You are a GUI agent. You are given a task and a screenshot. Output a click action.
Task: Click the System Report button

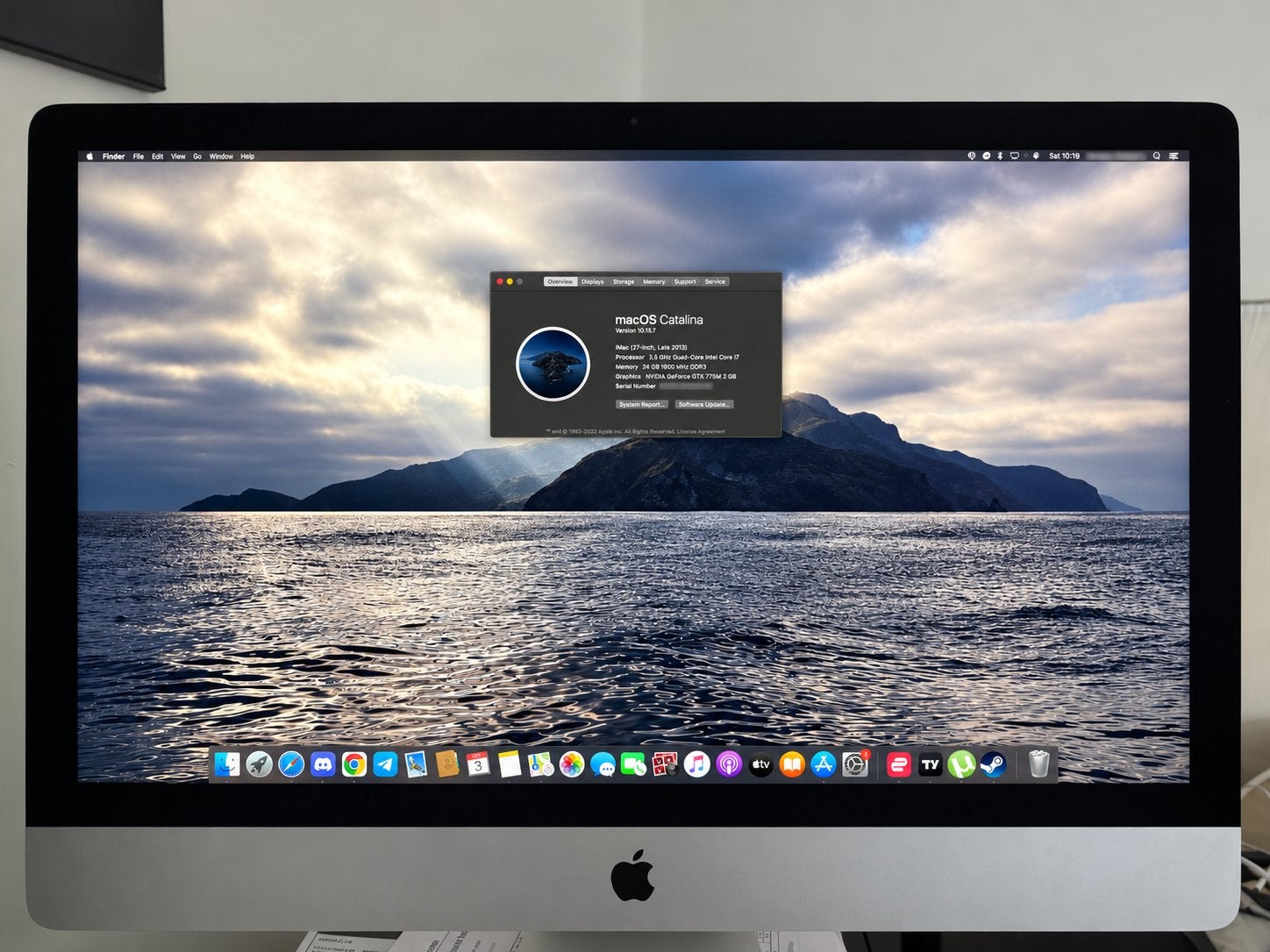[x=641, y=404]
